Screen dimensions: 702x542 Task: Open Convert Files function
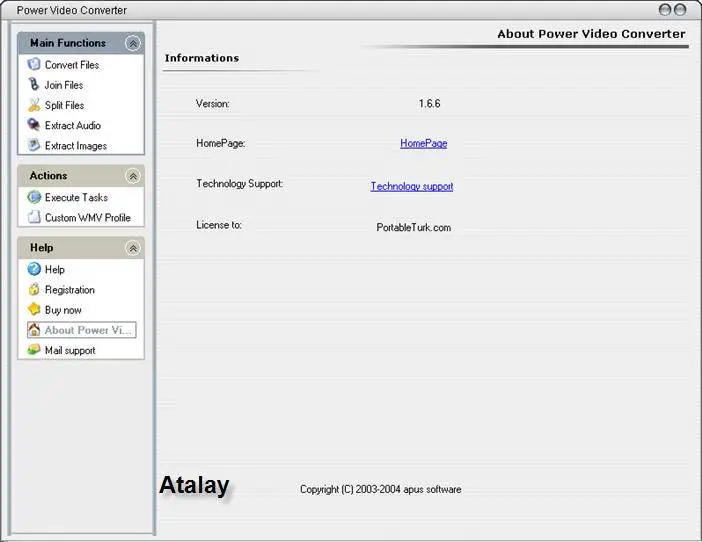pyautogui.click(x=72, y=65)
